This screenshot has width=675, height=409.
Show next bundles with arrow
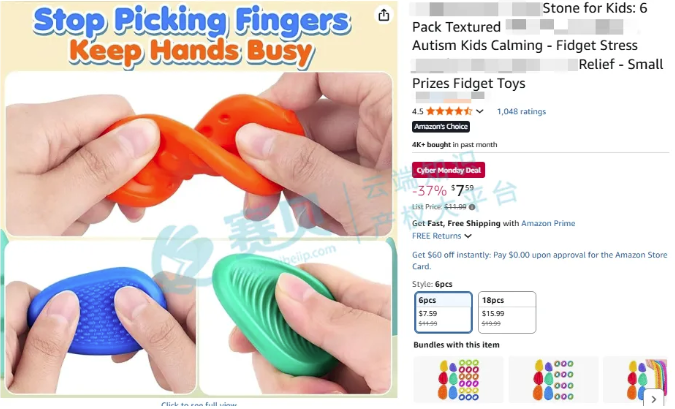click(653, 399)
